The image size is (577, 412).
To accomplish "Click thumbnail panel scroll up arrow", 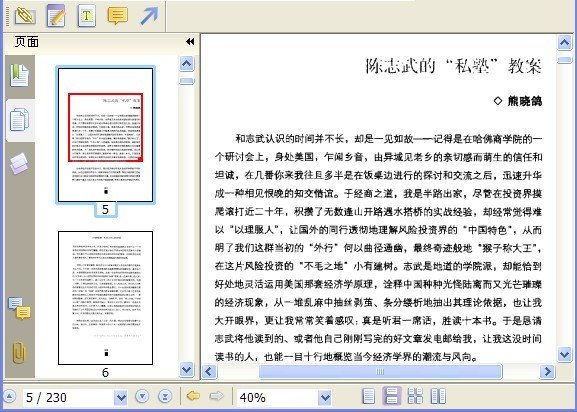I will pos(187,64).
